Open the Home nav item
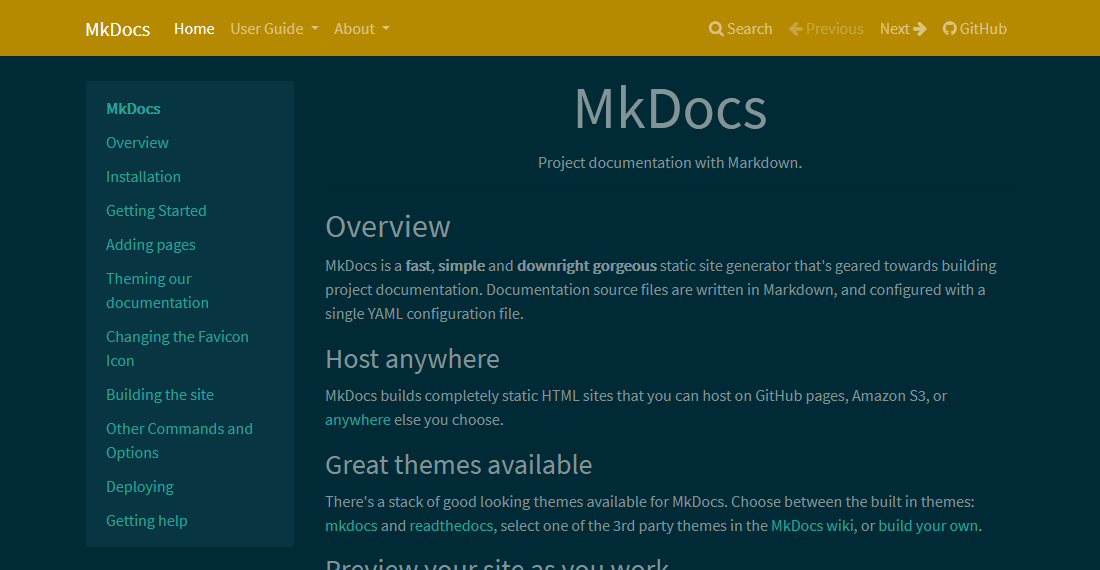 (194, 29)
